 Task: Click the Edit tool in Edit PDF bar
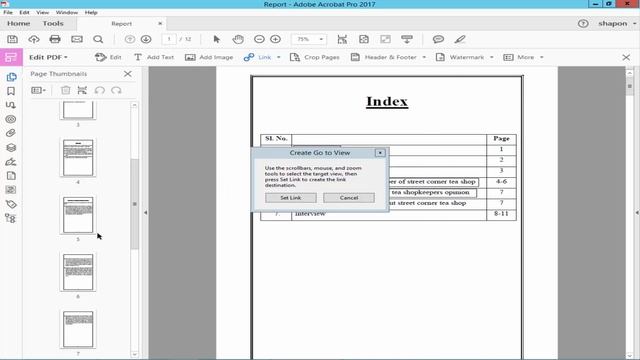pyautogui.click(x=108, y=57)
